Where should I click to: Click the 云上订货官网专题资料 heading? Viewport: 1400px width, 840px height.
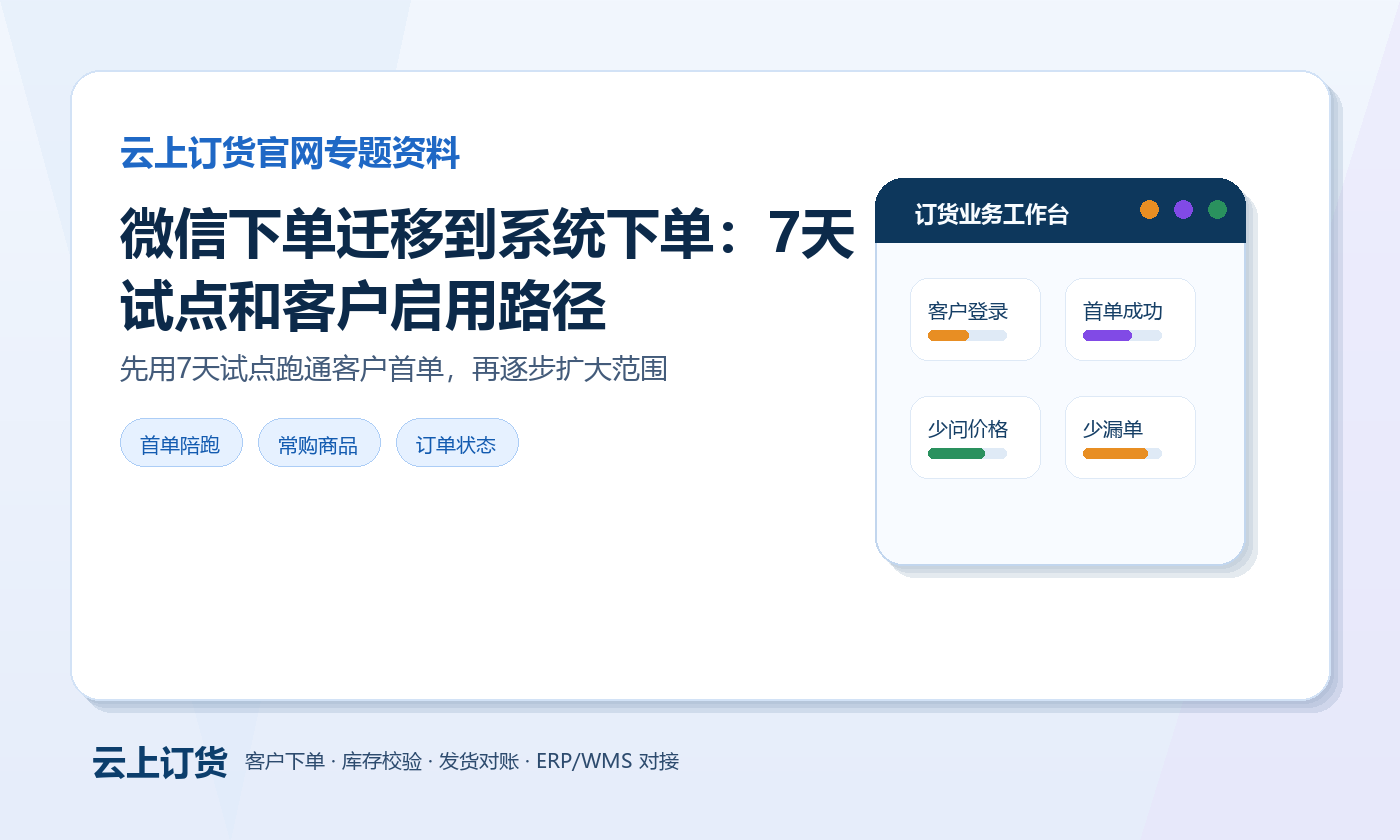click(290, 154)
